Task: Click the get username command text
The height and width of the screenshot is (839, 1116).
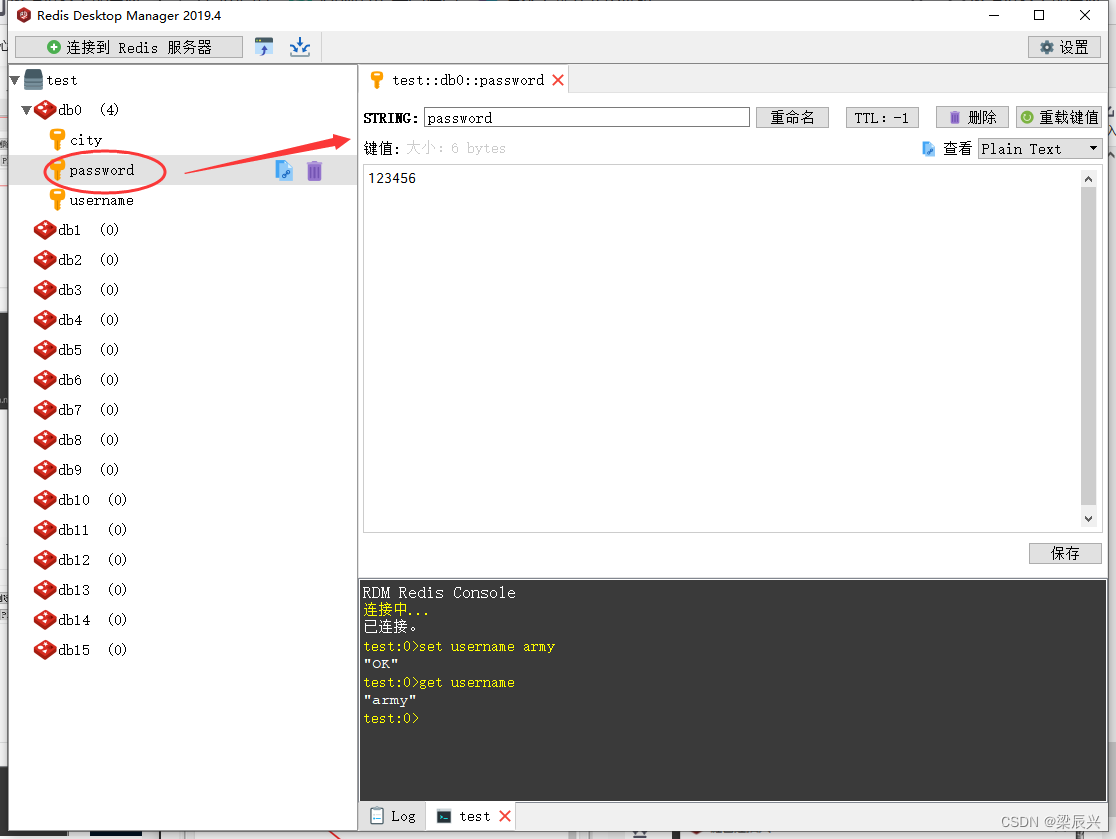Action: [x=467, y=682]
